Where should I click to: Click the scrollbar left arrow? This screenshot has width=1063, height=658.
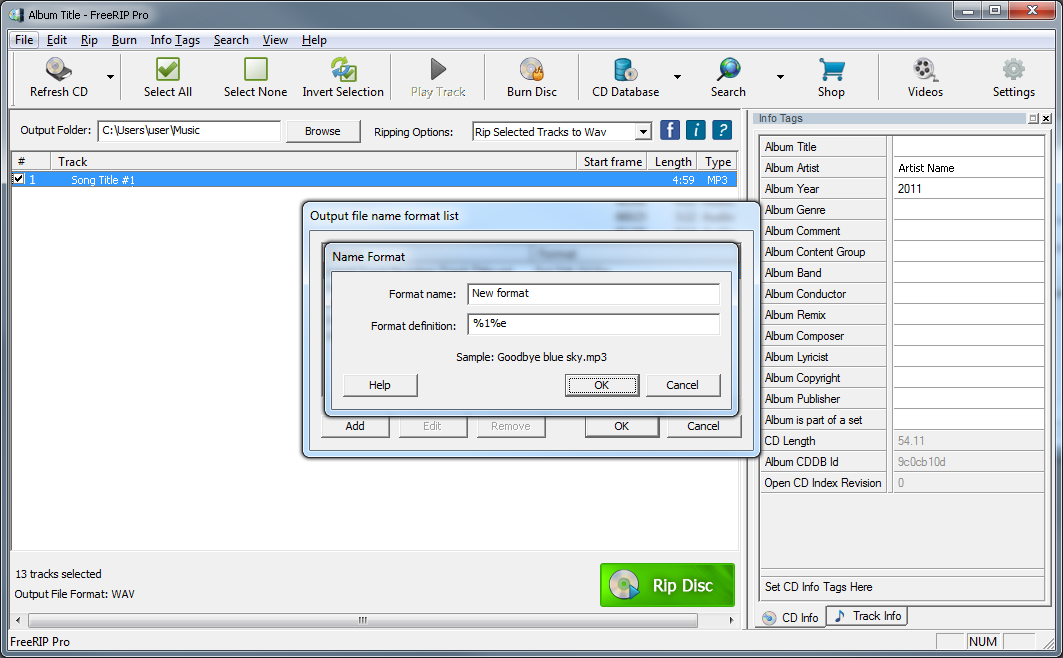(18, 620)
